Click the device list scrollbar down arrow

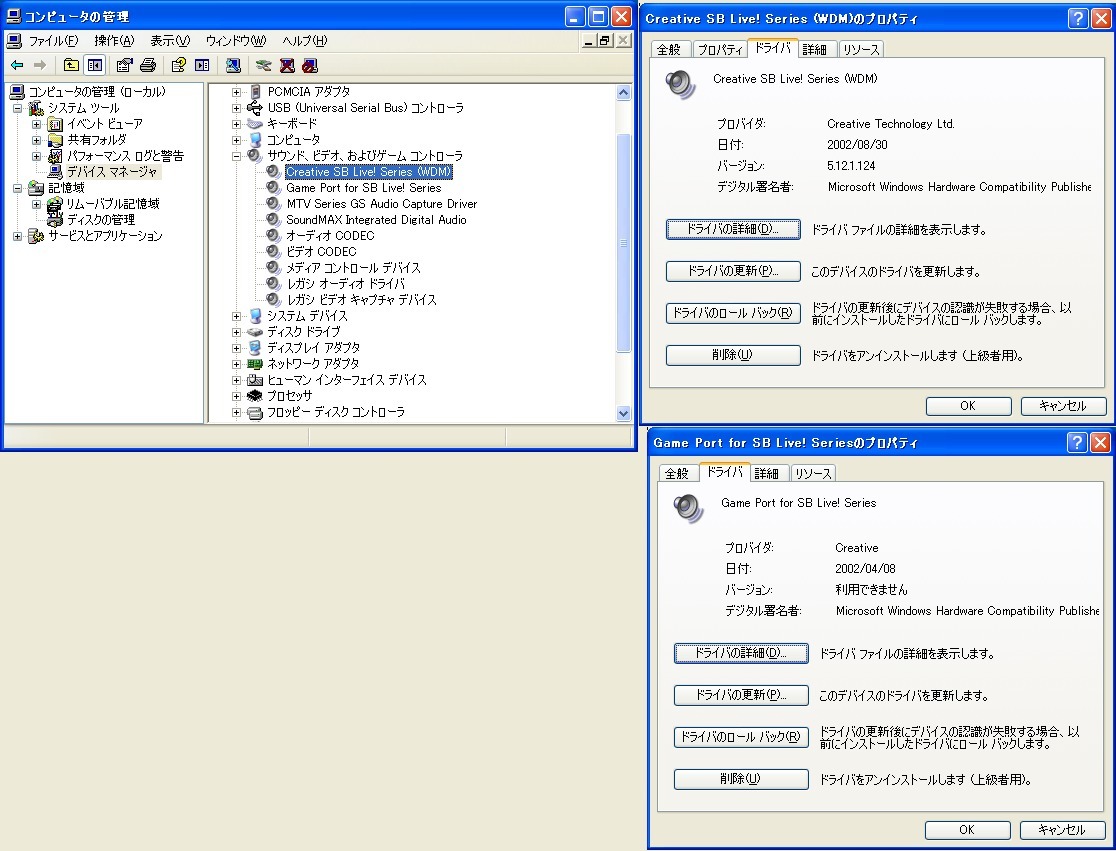(624, 413)
